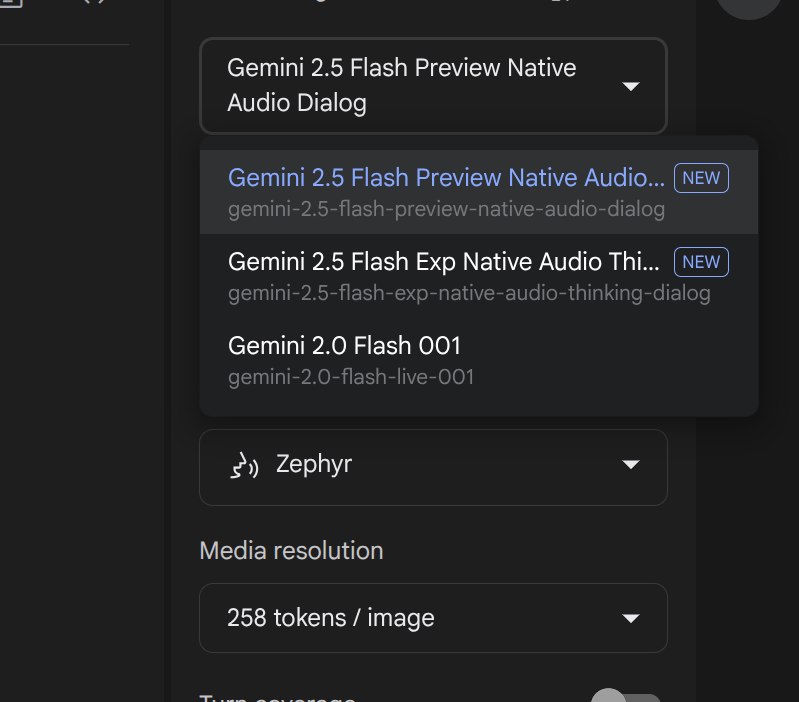
Task: Click the gemini-2.5-flash-preview-native-audio-dialog ID text
Action: coord(446,210)
